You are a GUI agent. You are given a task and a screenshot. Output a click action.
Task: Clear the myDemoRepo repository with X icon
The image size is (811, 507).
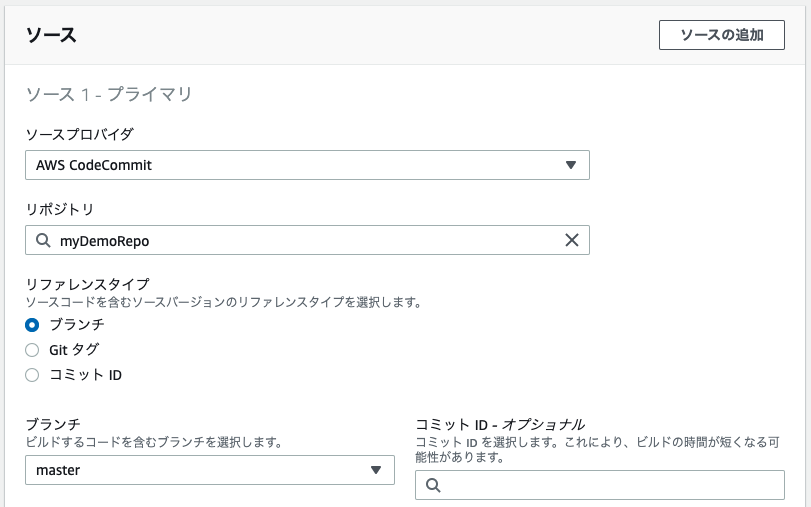tap(572, 240)
